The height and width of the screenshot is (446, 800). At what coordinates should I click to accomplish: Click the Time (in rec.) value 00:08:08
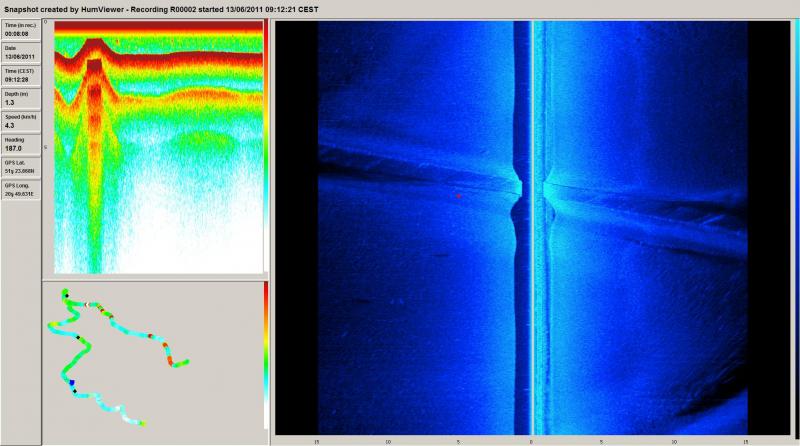(x=21, y=34)
